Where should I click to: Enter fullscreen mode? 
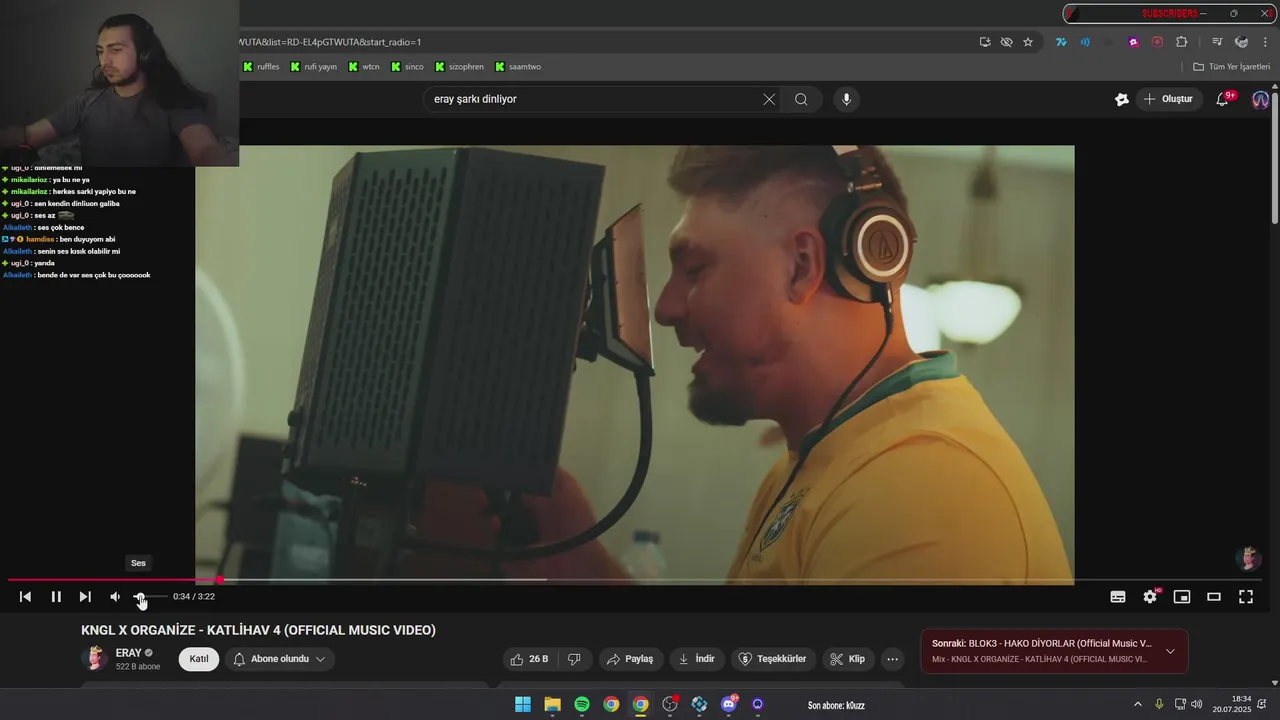[1246, 597]
